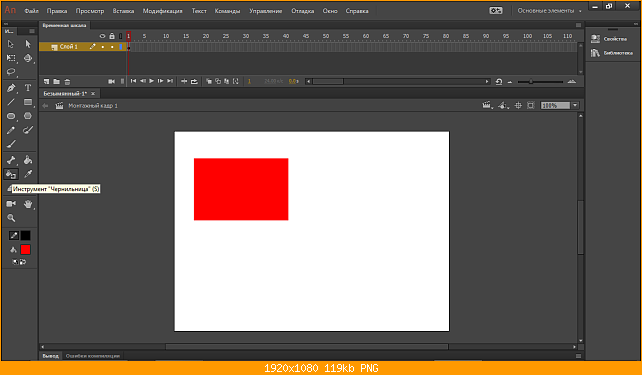Toggle show all layers as outlines

pos(121,36)
